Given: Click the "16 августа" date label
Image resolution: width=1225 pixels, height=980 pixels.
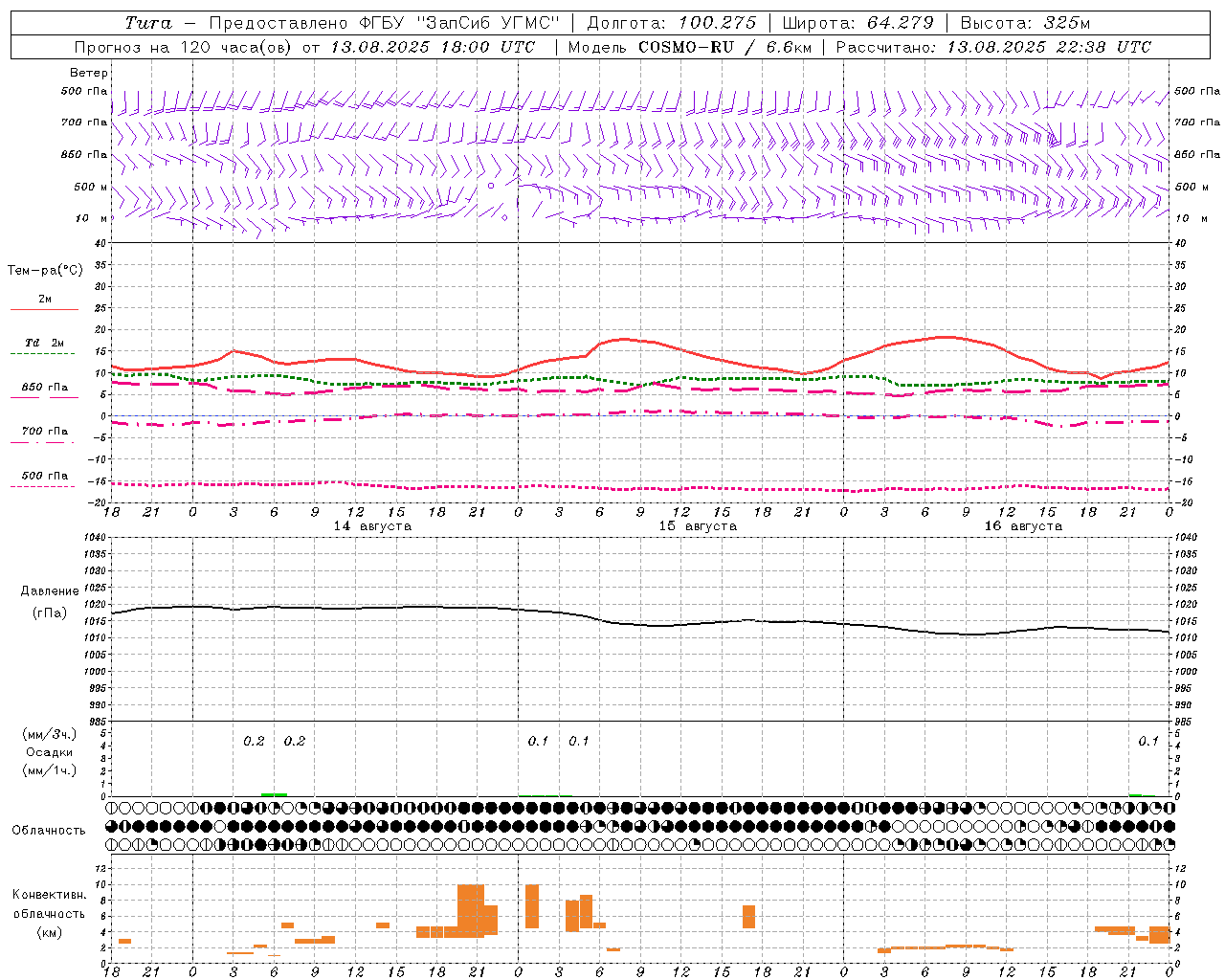Looking at the screenshot, I should pos(1023,526).
